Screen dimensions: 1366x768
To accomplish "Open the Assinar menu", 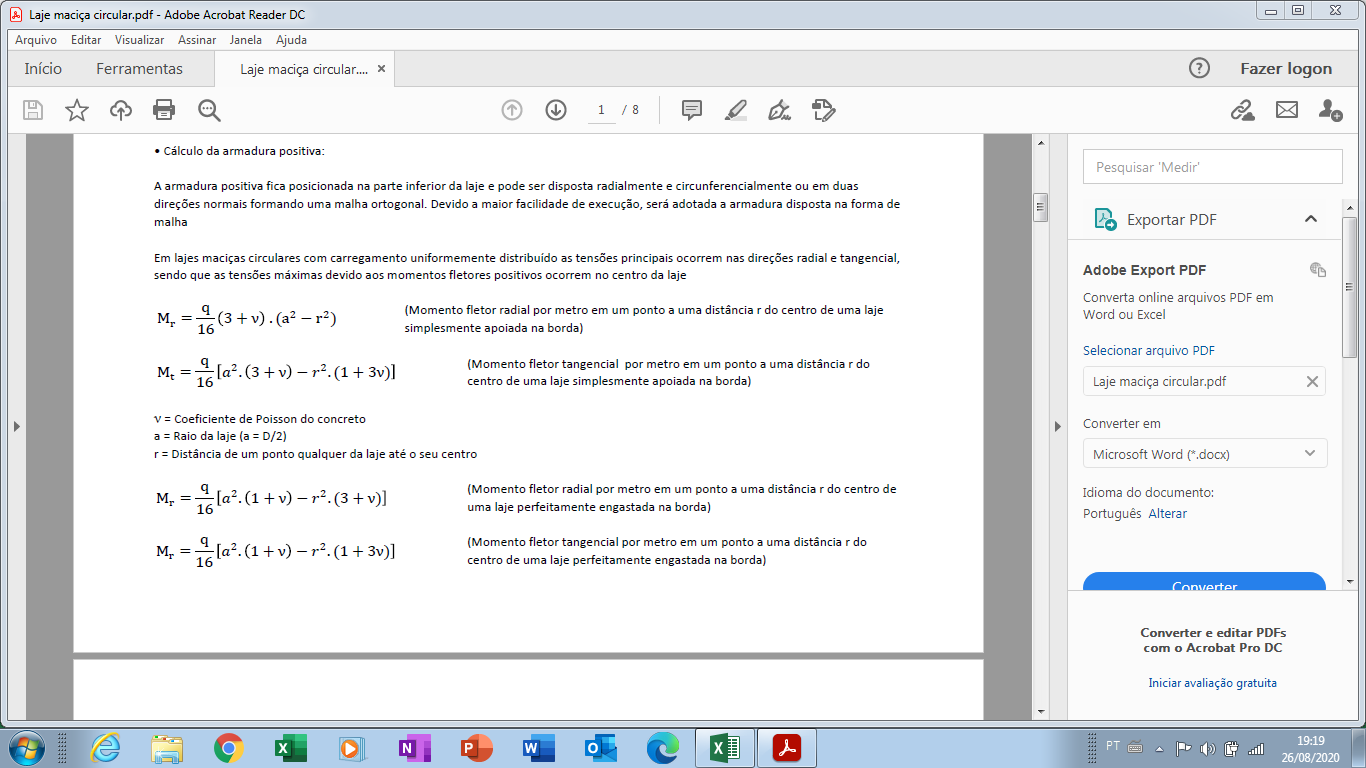I will [x=197, y=40].
